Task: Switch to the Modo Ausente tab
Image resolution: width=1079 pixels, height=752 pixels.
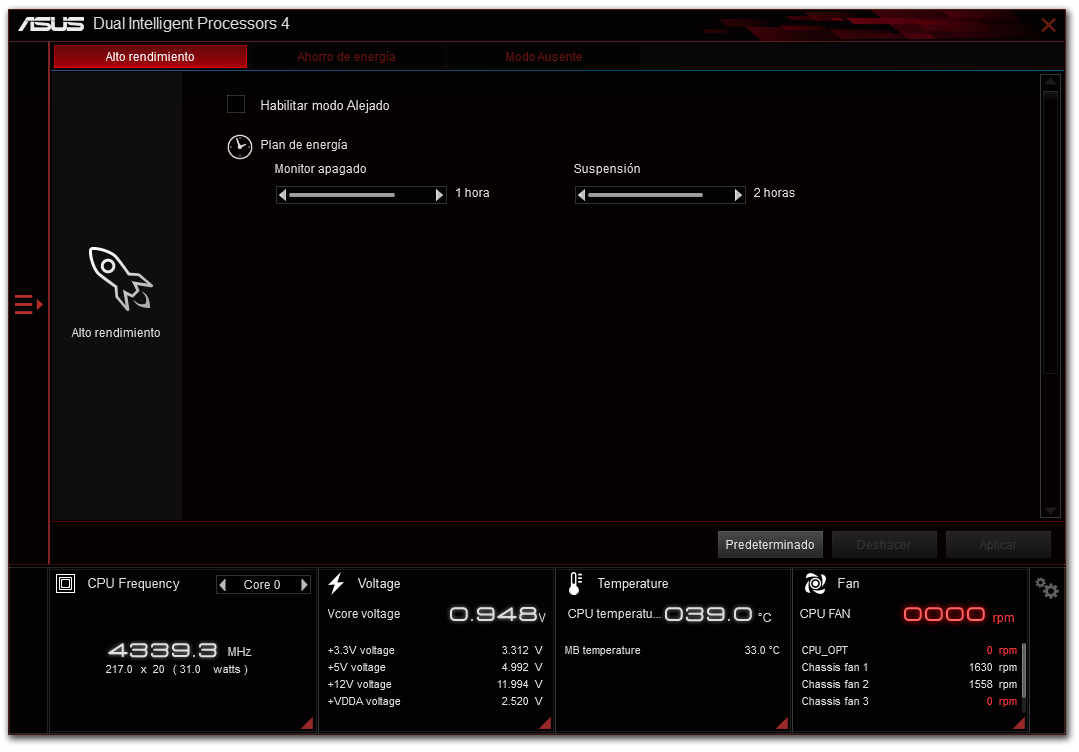Action: pyautogui.click(x=544, y=56)
